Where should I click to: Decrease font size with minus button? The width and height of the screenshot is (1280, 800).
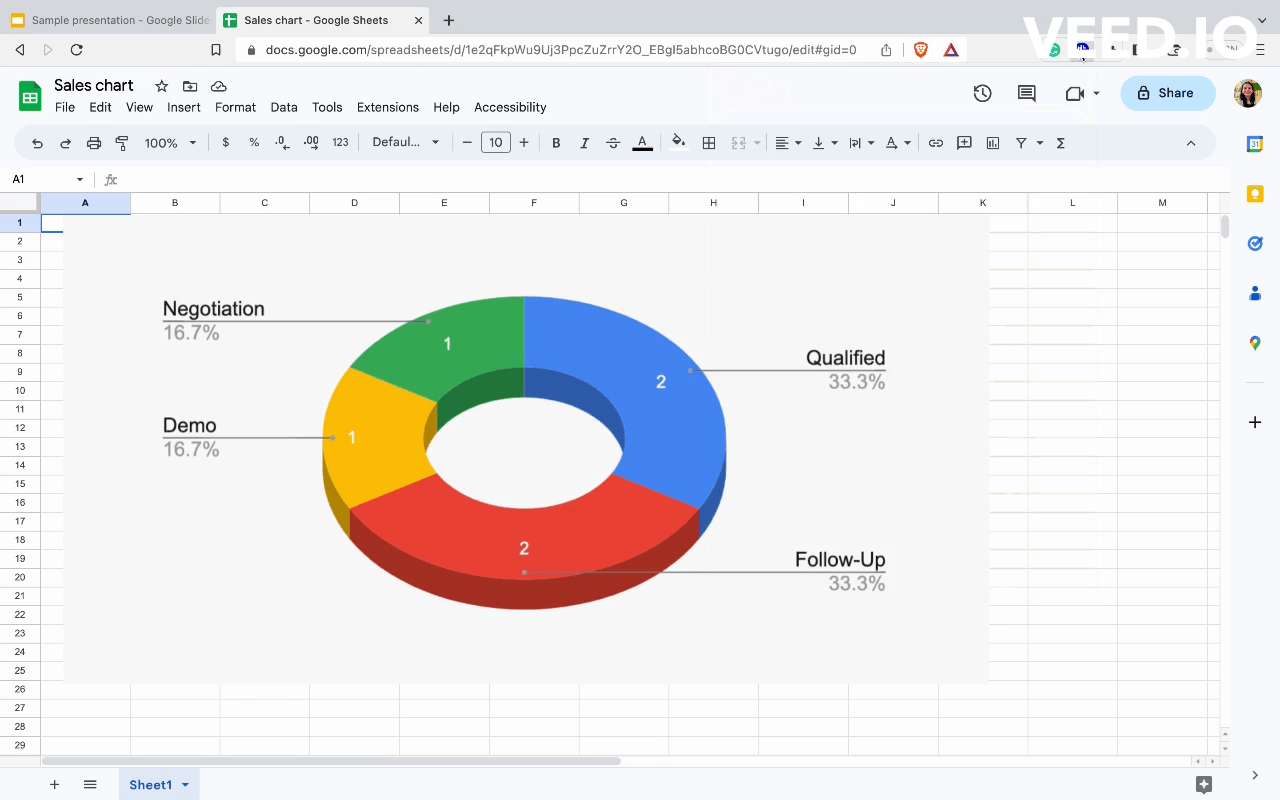click(x=467, y=143)
